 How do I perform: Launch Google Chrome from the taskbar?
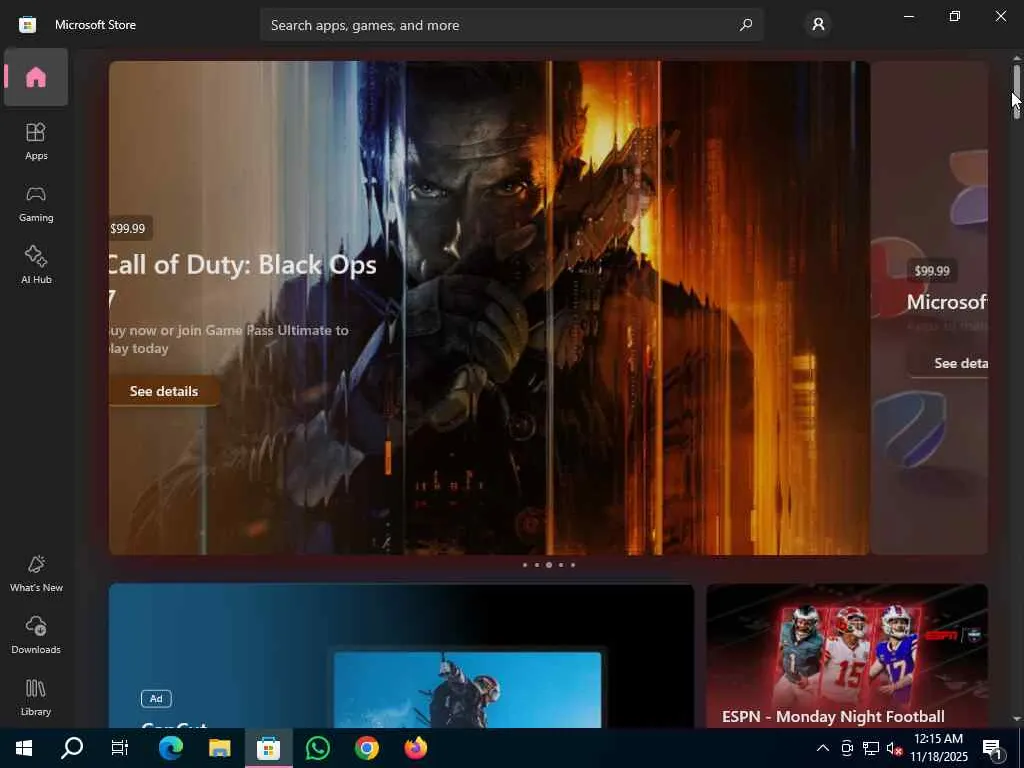(366, 748)
